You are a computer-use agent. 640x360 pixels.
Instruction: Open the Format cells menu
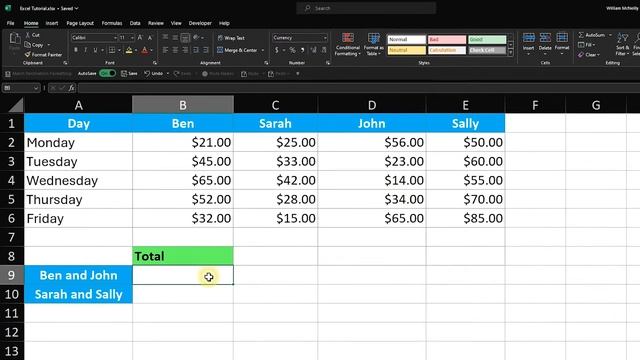point(562,43)
